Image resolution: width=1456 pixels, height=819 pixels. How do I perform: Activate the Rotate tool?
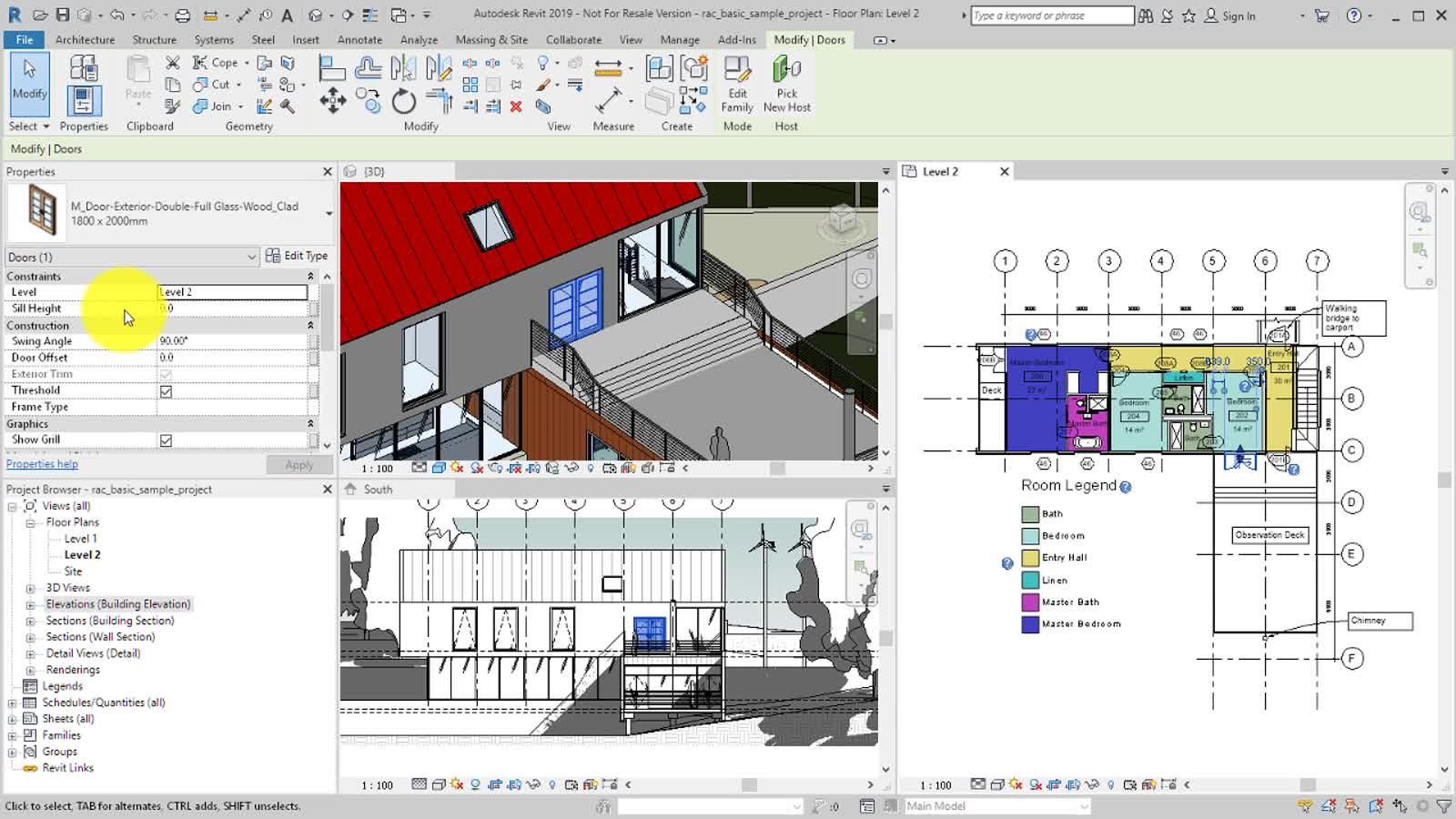[x=405, y=100]
